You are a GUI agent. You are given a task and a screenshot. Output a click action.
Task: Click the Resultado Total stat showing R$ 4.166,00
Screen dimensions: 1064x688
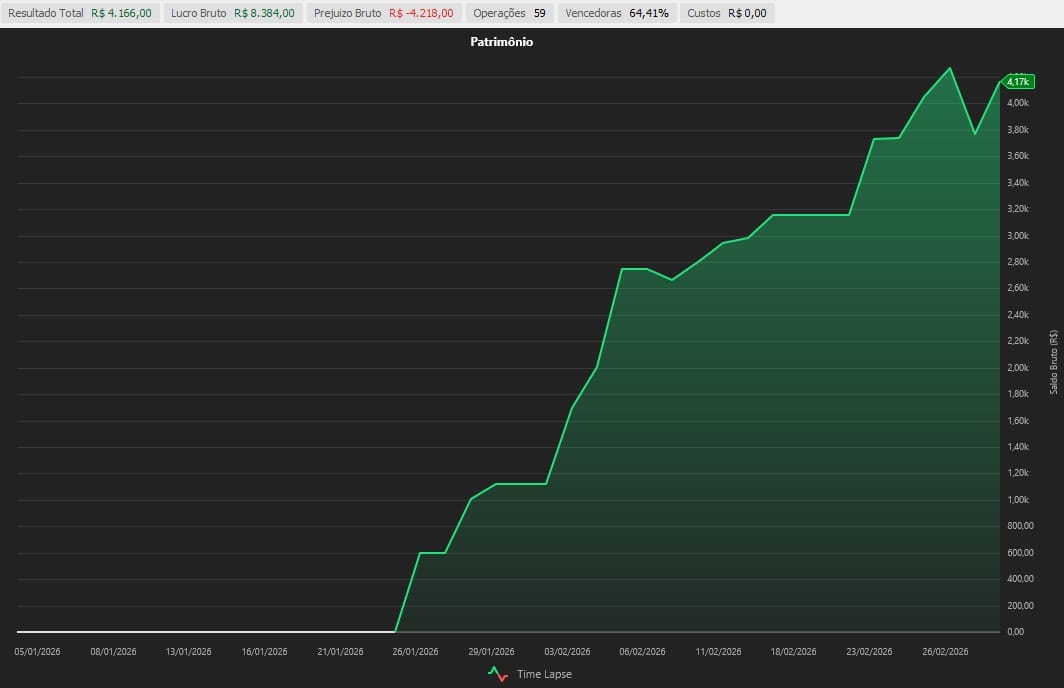[x=80, y=13]
